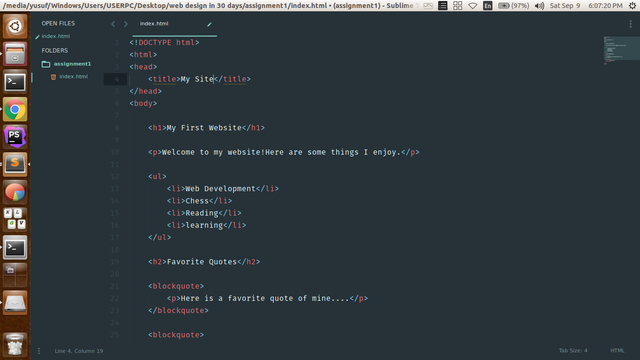Click Line 4, Column 19 in status bar
The width and height of the screenshot is (640, 360).
point(79,351)
